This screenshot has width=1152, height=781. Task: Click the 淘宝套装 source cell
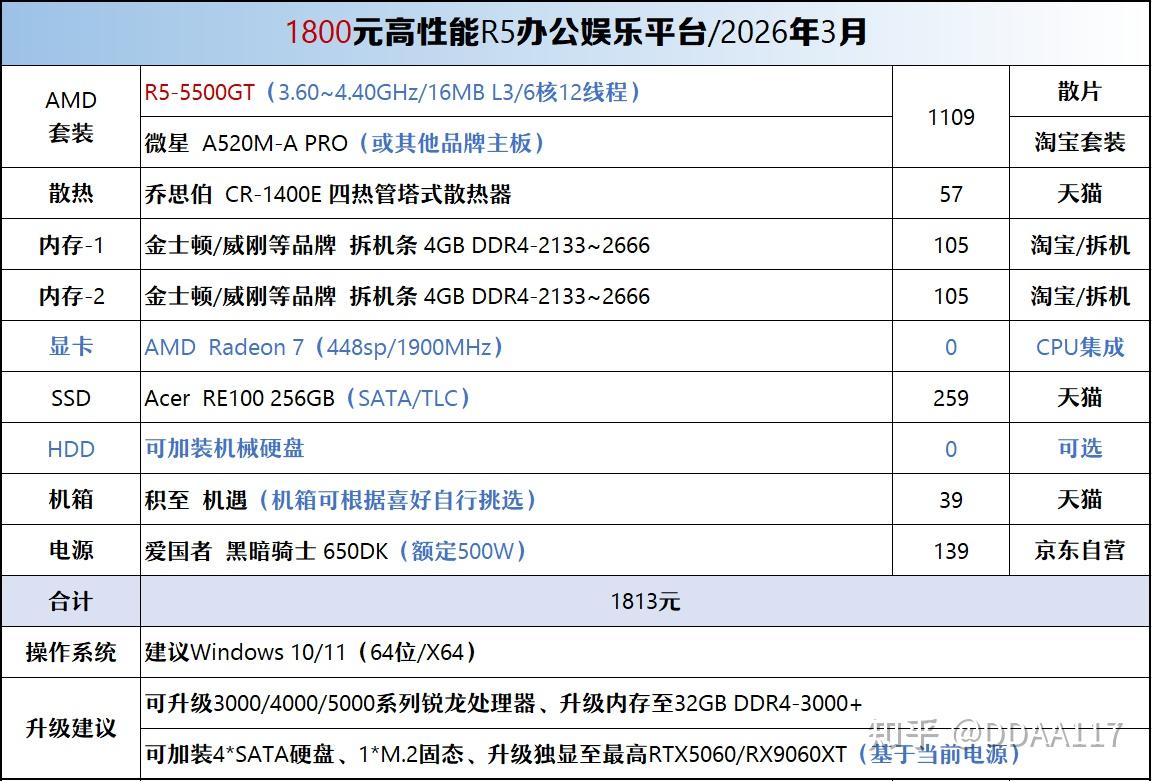[1079, 143]
